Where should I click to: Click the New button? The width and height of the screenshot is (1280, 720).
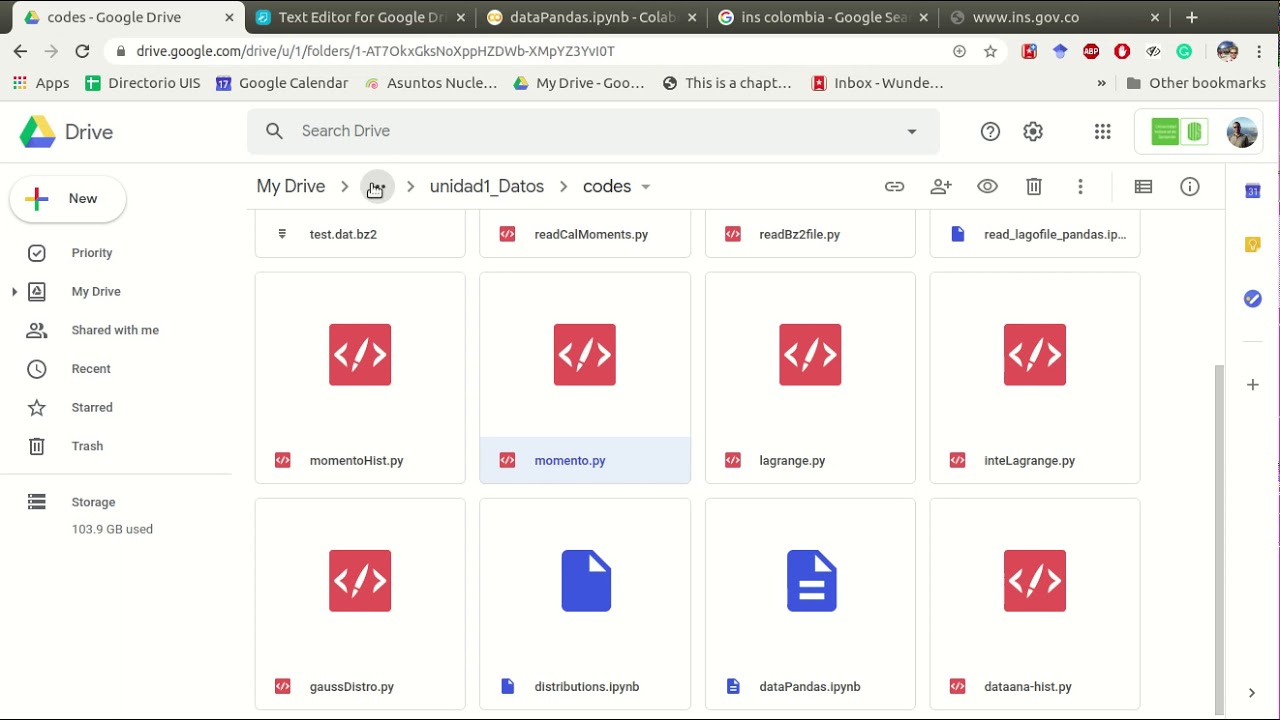pos(68,198)
